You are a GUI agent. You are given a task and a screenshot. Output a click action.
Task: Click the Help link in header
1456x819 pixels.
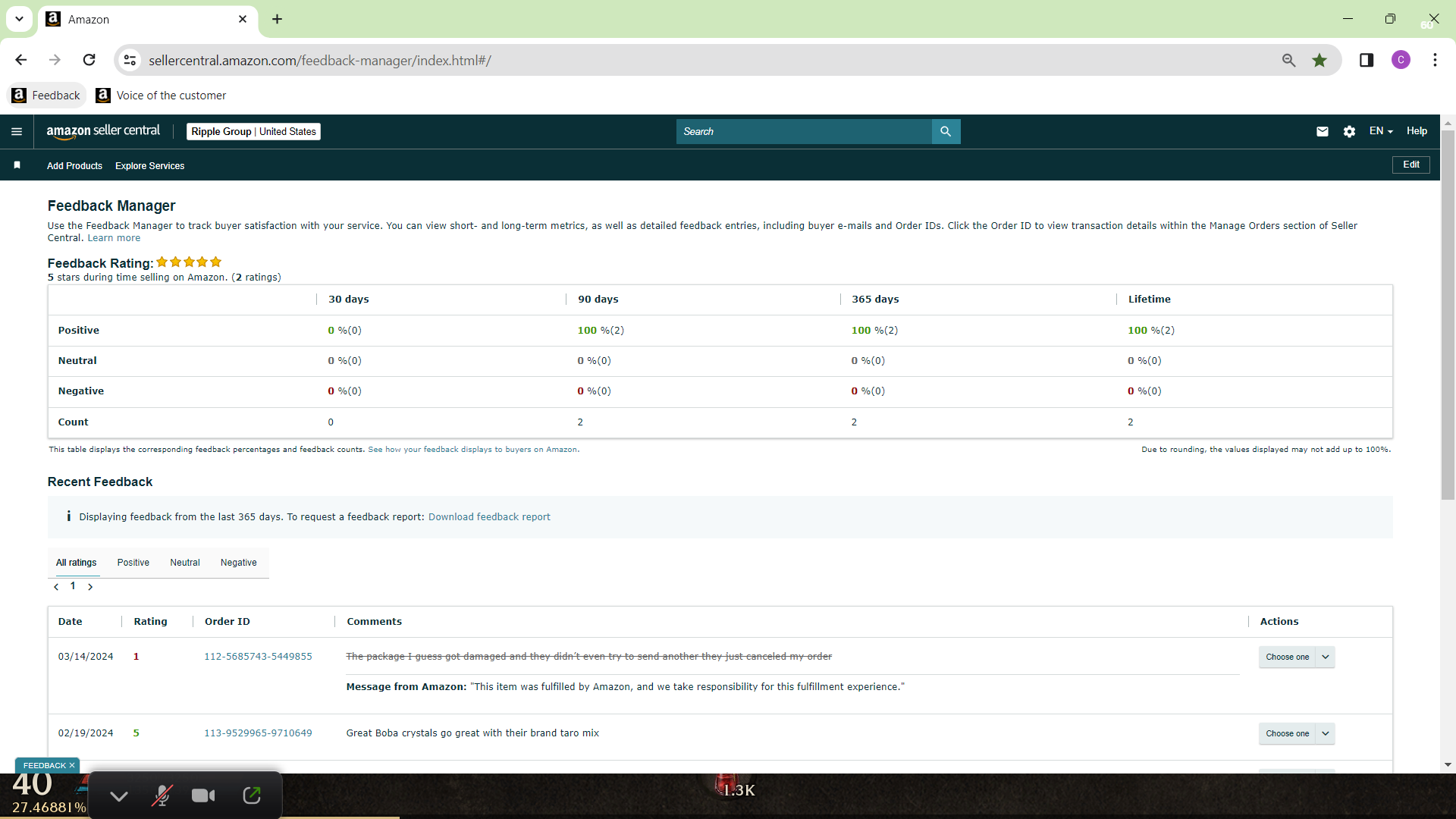click(1417, 131)
